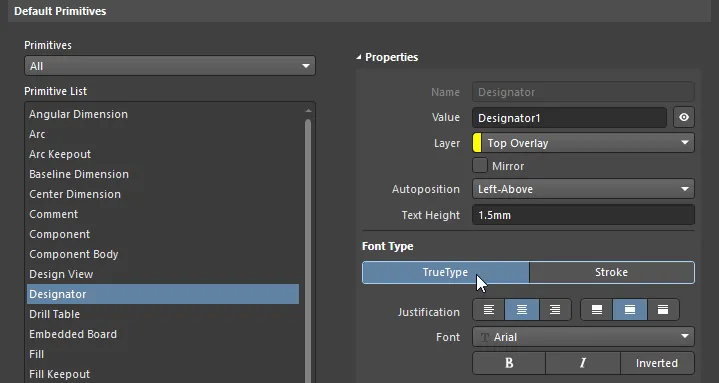Viewport: 719px width, 383px height.
Task: Toggle Inverted text option
Action: click(657, 363)
